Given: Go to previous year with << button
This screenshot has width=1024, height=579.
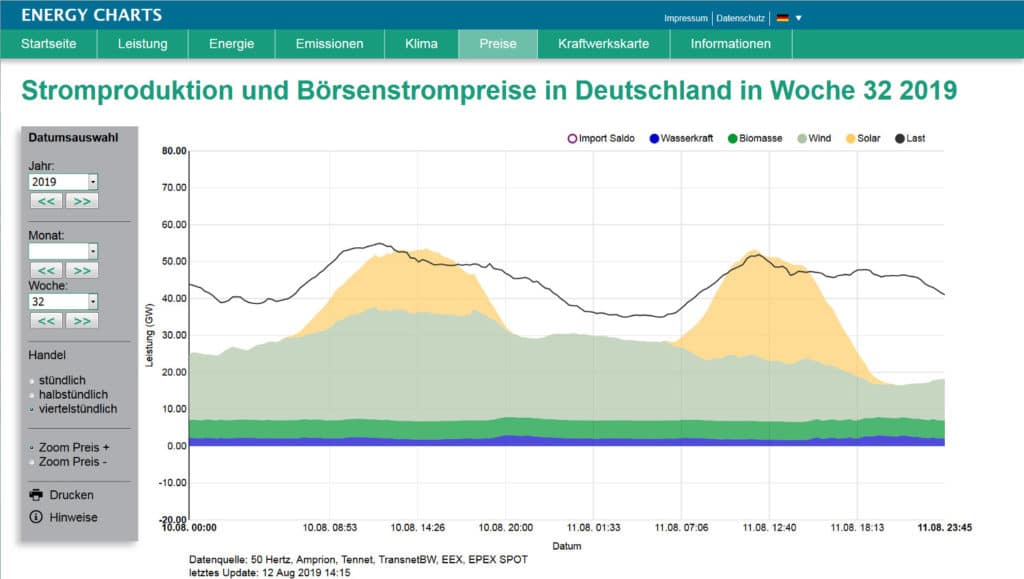Looking at the screenshot, I should (46, 201).
